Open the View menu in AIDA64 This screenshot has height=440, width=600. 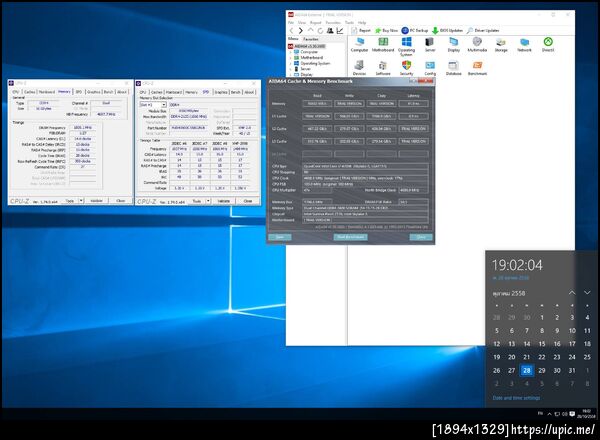[x=302, y=23]
